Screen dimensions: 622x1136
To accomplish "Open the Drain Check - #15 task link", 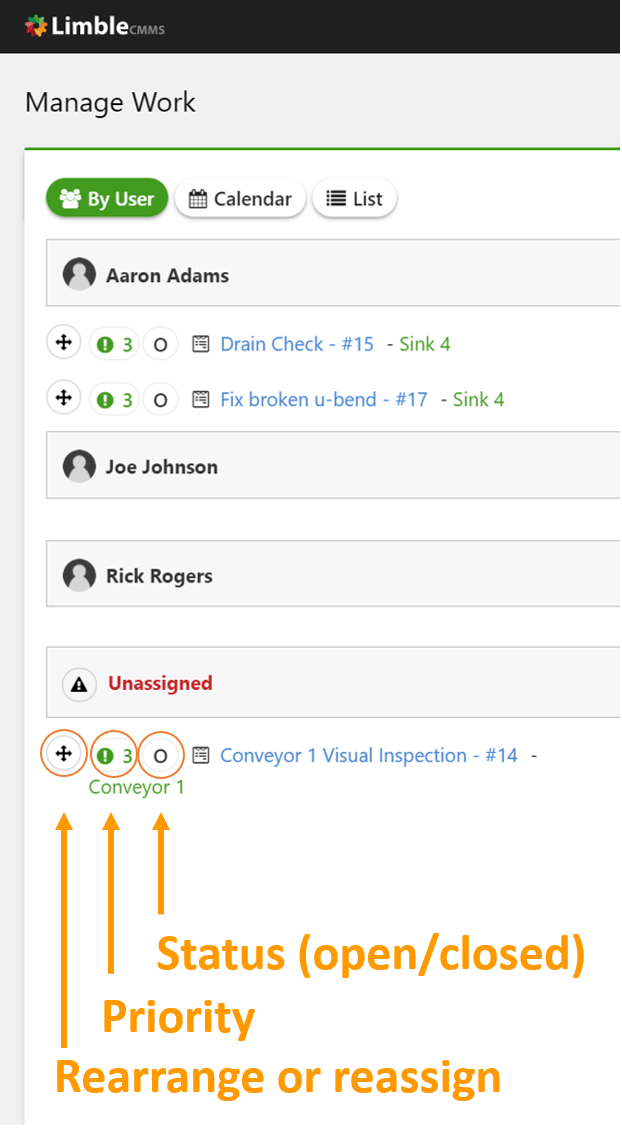I will [297, 343].
